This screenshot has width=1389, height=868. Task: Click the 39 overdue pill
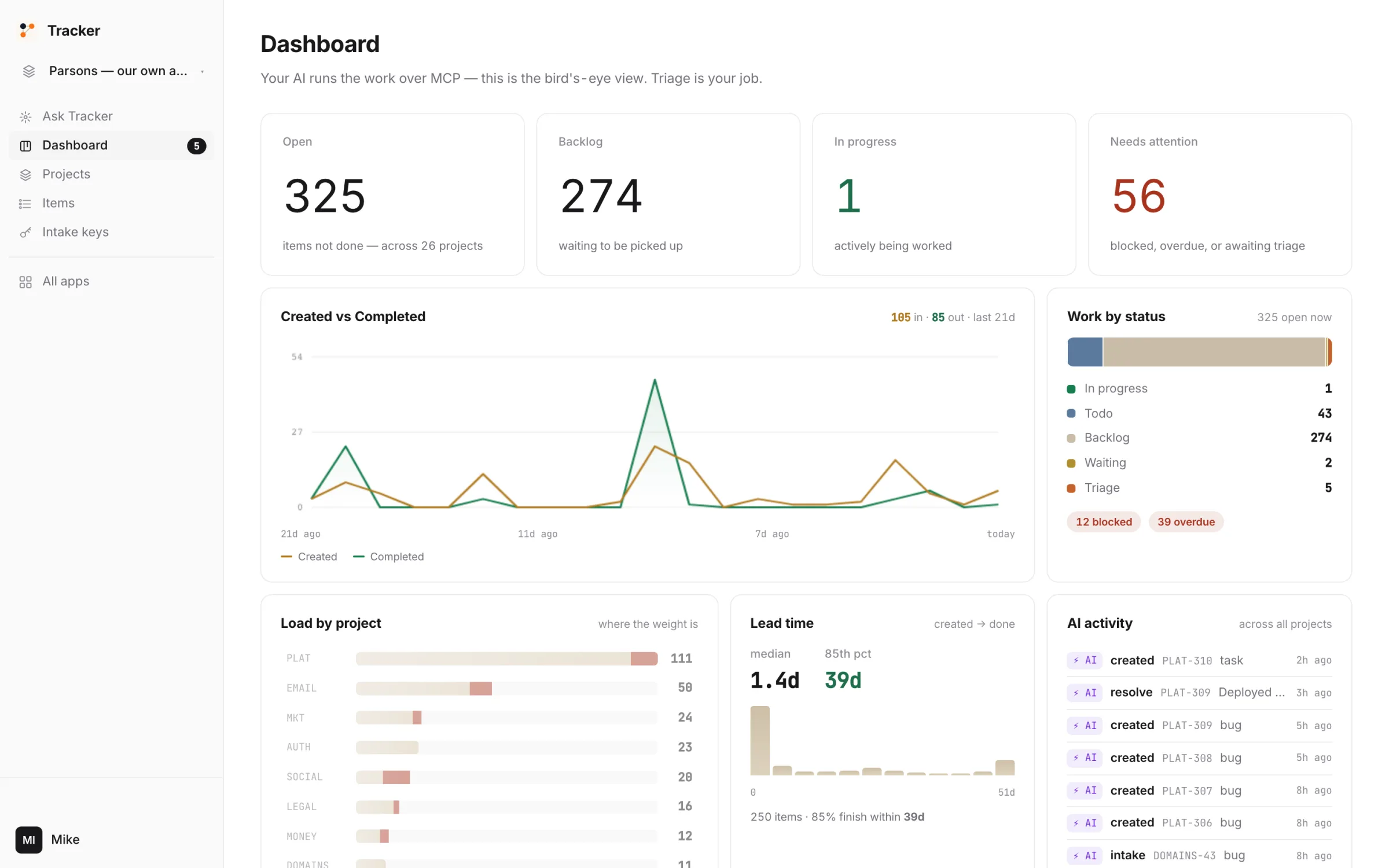coord(1186,522)
